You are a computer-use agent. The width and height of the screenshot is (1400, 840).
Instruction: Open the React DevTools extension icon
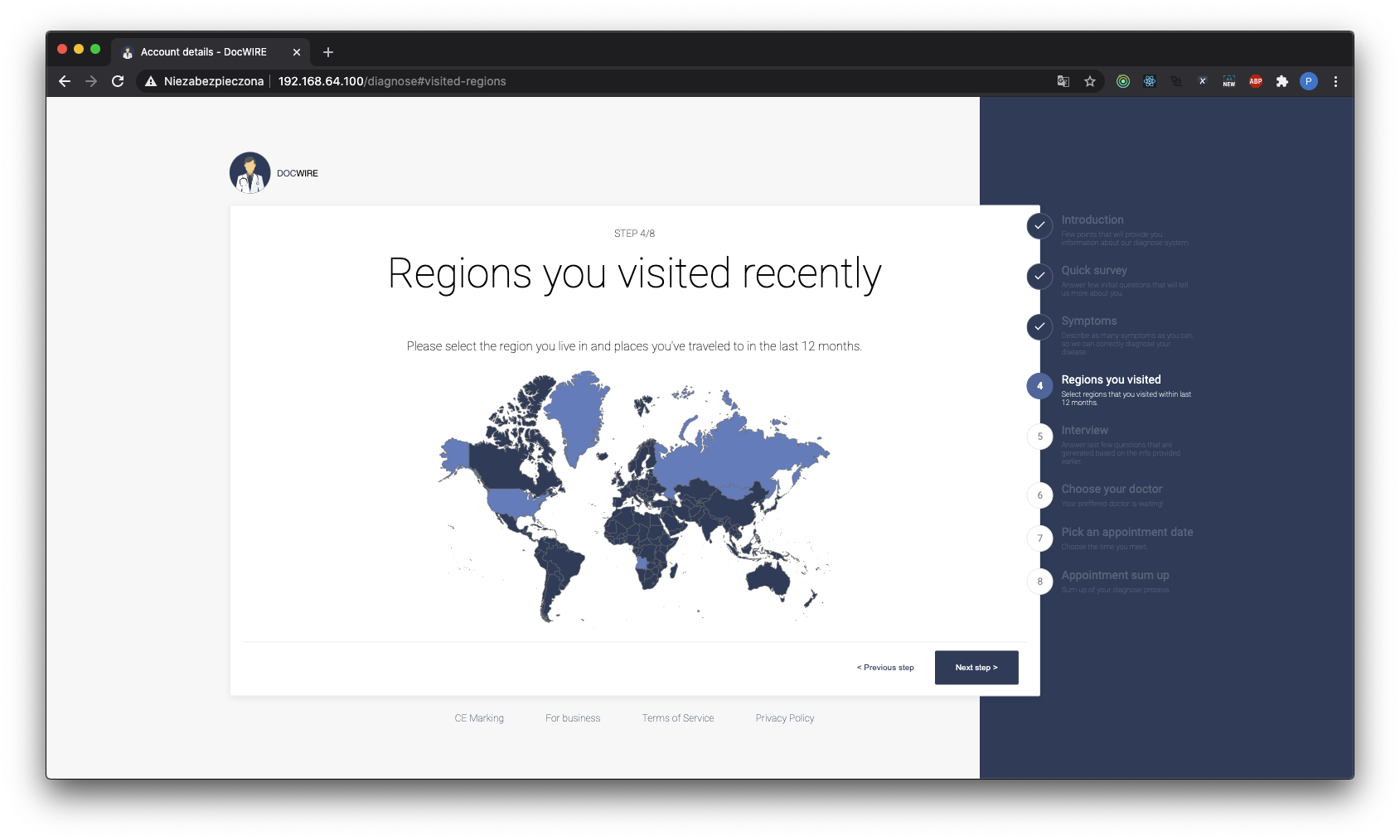tap(1150, 81)
